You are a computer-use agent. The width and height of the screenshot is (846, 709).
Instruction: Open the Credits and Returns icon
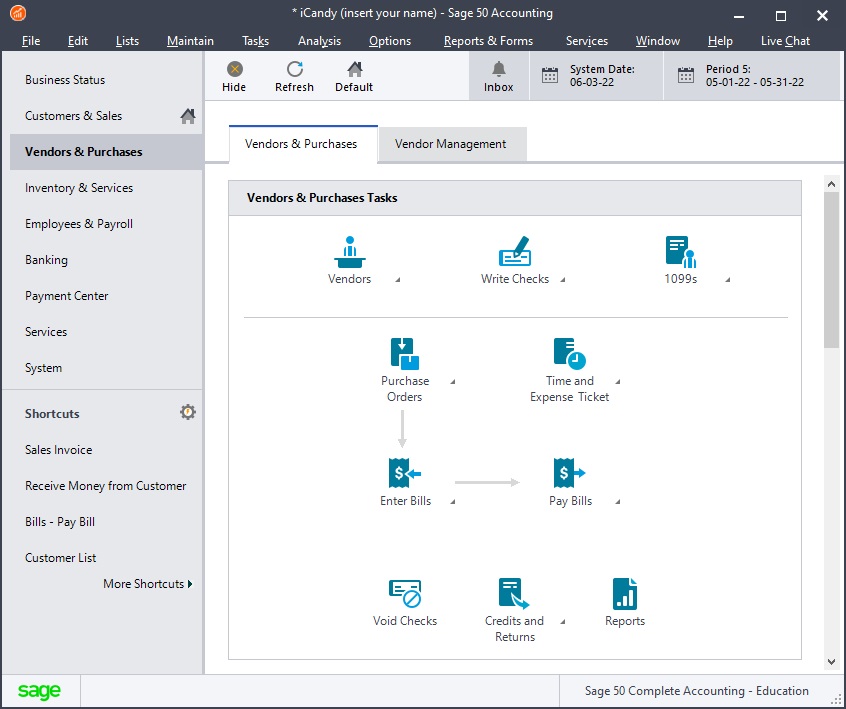coord(514,593)
